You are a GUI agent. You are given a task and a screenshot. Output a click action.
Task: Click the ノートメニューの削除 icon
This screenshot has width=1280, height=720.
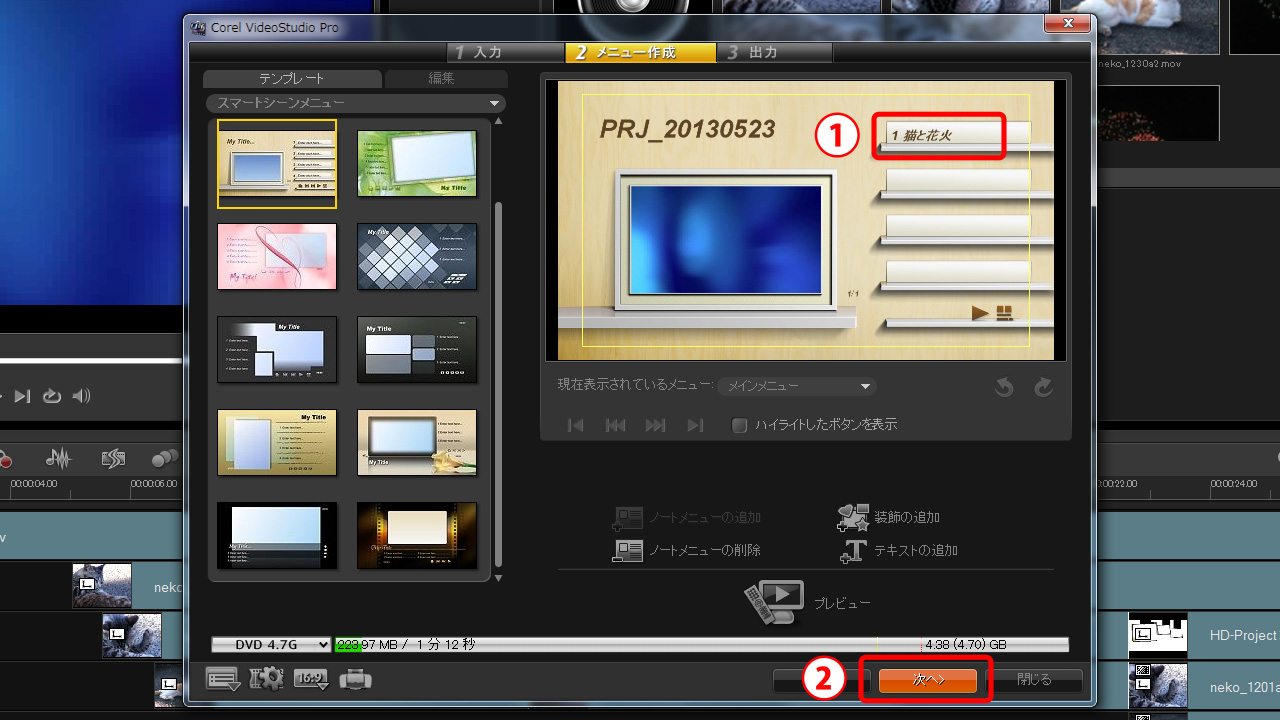pos(628,550)
